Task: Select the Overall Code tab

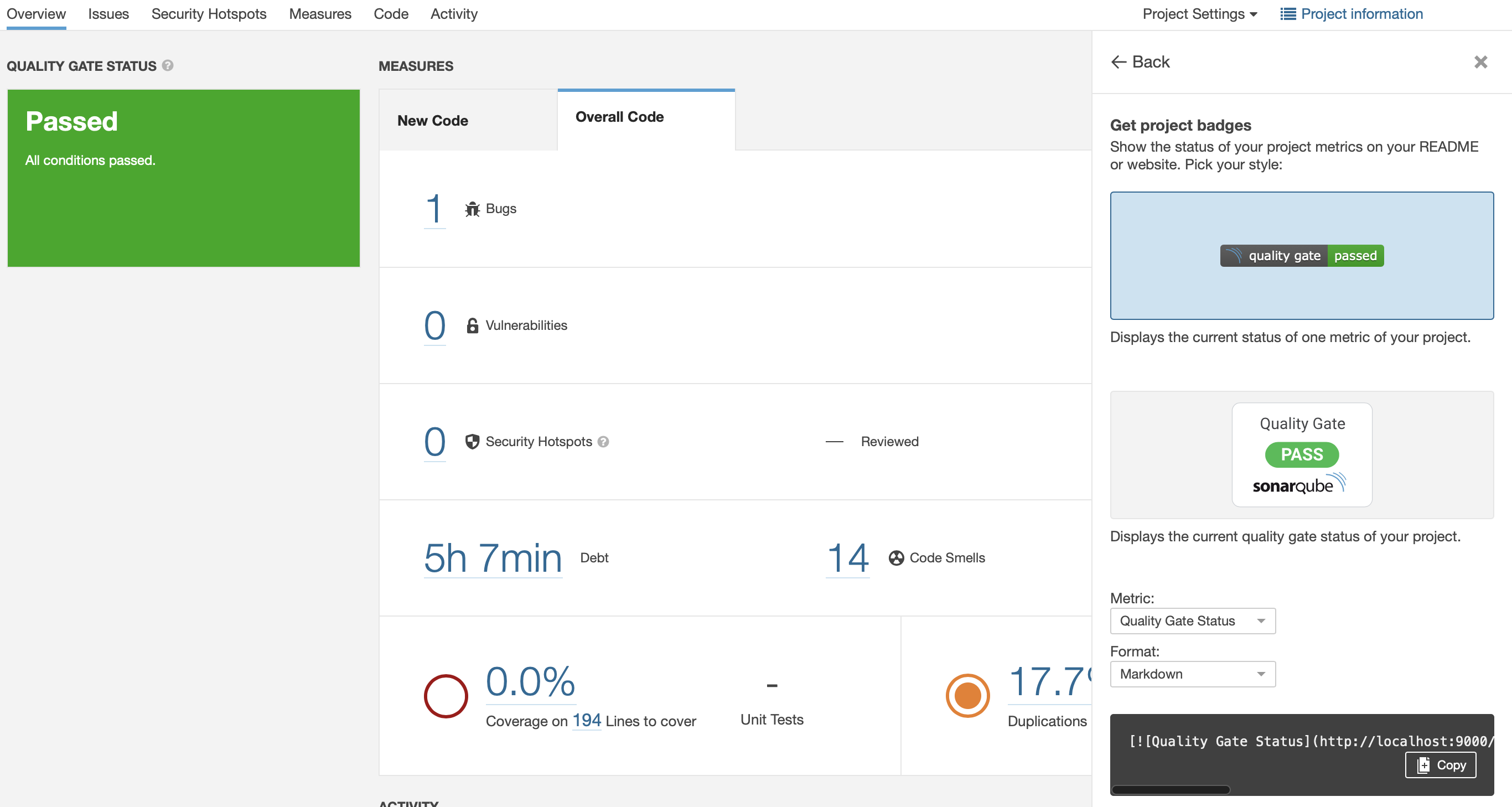Action: (646, 119)
